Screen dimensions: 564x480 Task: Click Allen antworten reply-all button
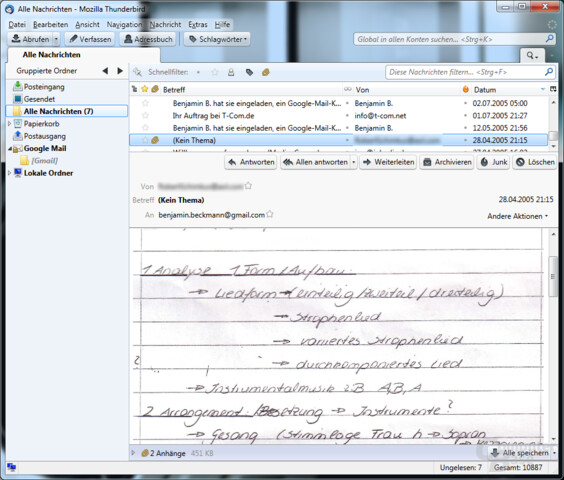point(315,162)
